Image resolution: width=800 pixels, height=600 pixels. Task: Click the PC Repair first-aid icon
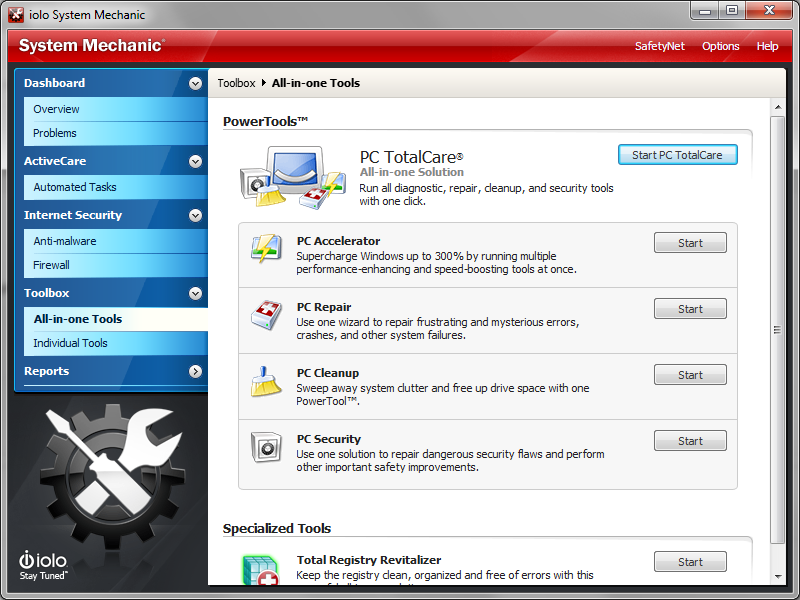[x=266, y=315]
